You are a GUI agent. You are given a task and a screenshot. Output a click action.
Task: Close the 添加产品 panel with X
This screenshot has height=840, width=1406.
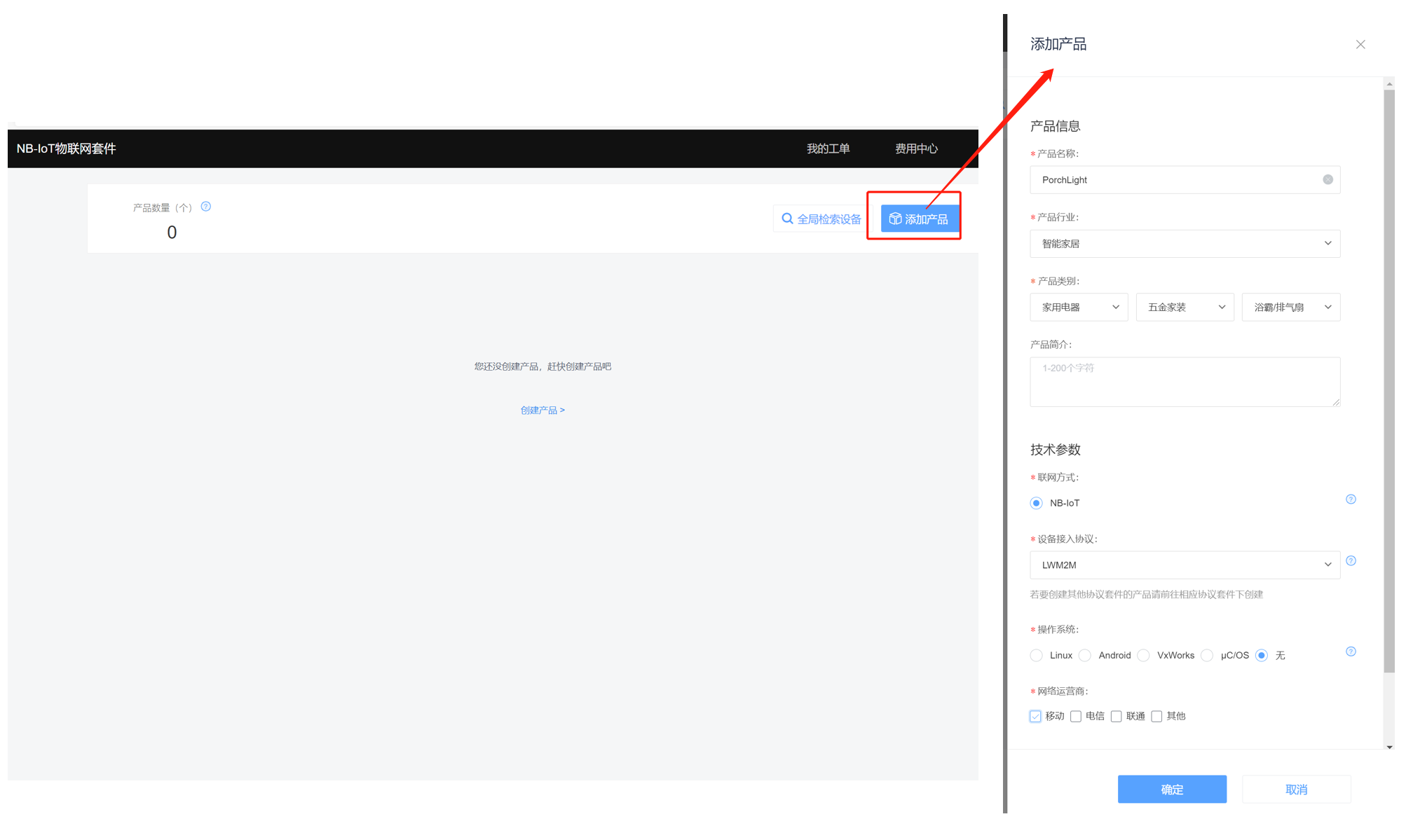(x=1360, y=45)
